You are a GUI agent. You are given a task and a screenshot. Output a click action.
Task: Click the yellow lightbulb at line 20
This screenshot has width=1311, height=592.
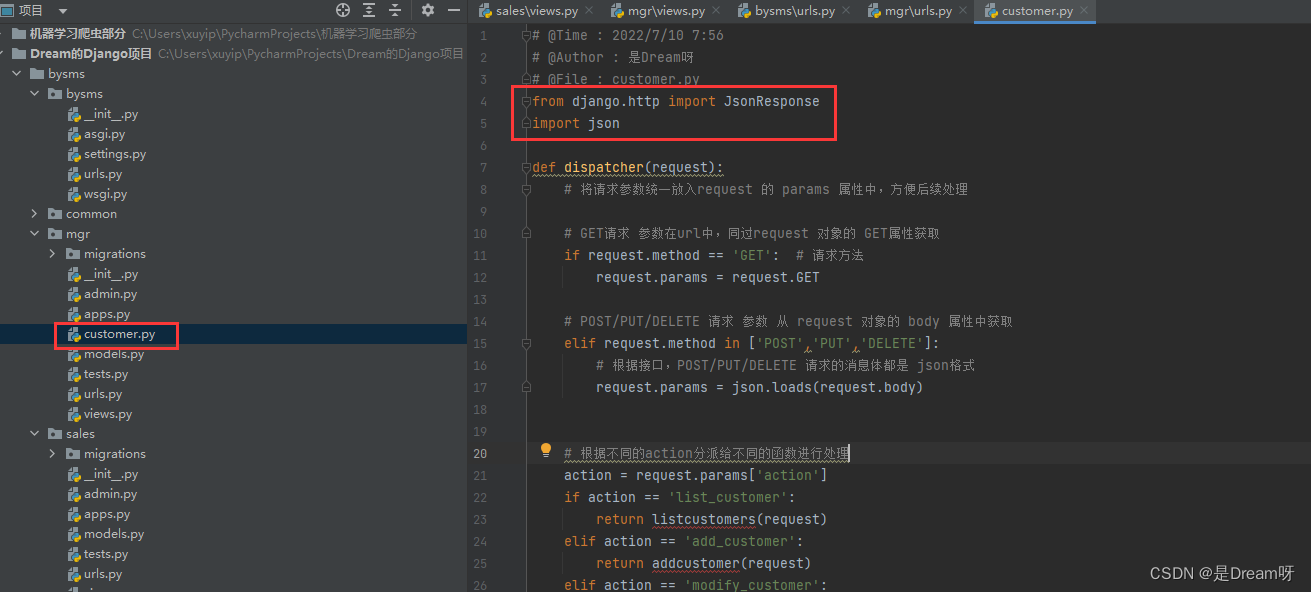[x=546, y=451]
